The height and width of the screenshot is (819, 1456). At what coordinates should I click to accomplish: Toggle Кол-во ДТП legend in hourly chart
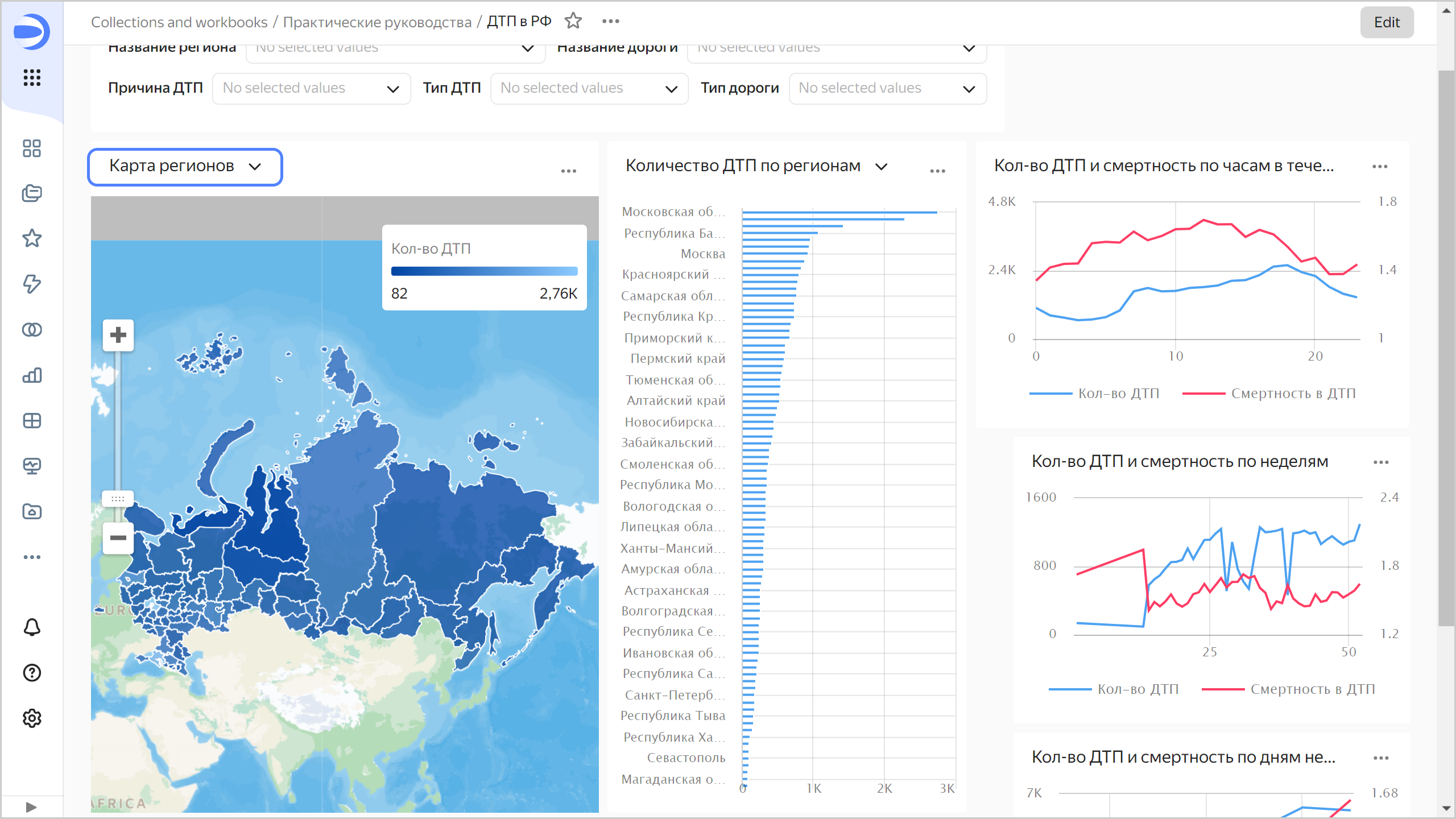click(1118, 394)
